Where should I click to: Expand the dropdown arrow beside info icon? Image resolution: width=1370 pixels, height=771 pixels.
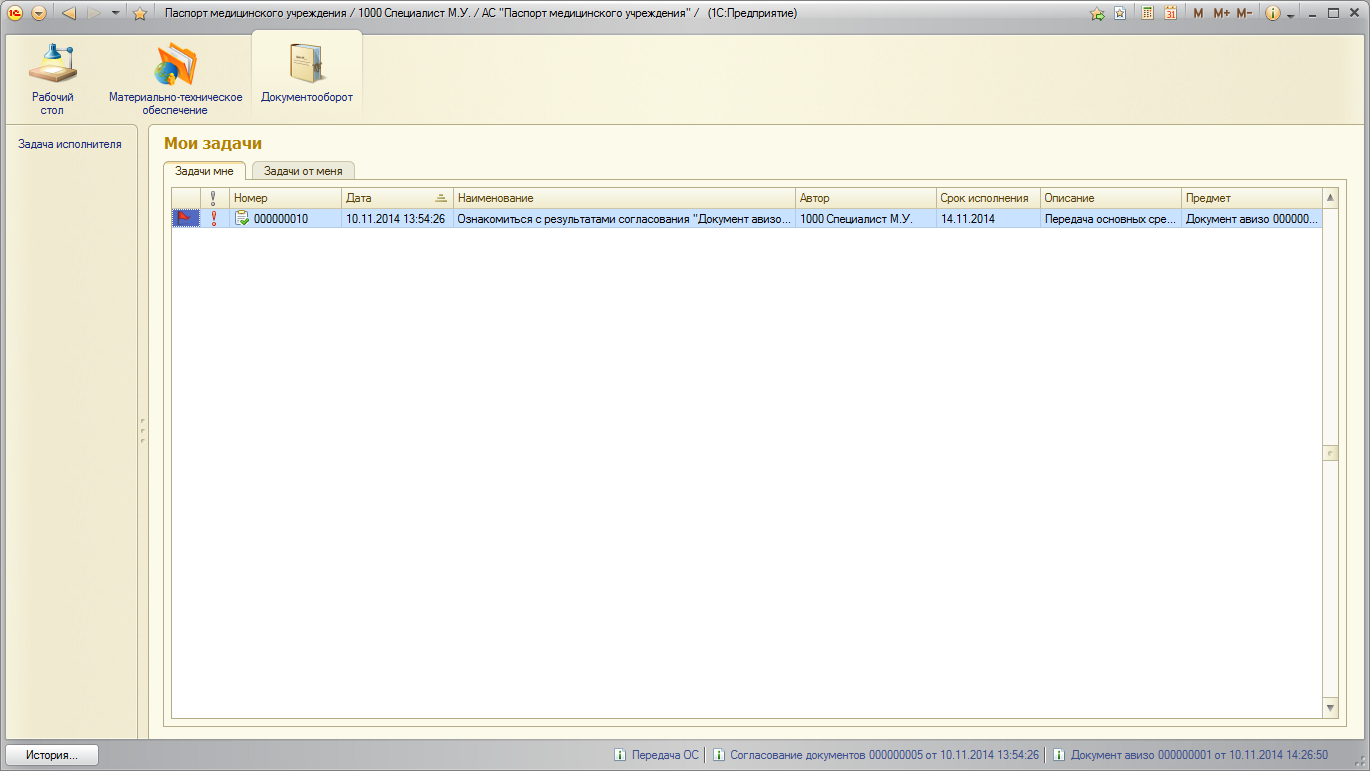click(x=1290, y=15)
